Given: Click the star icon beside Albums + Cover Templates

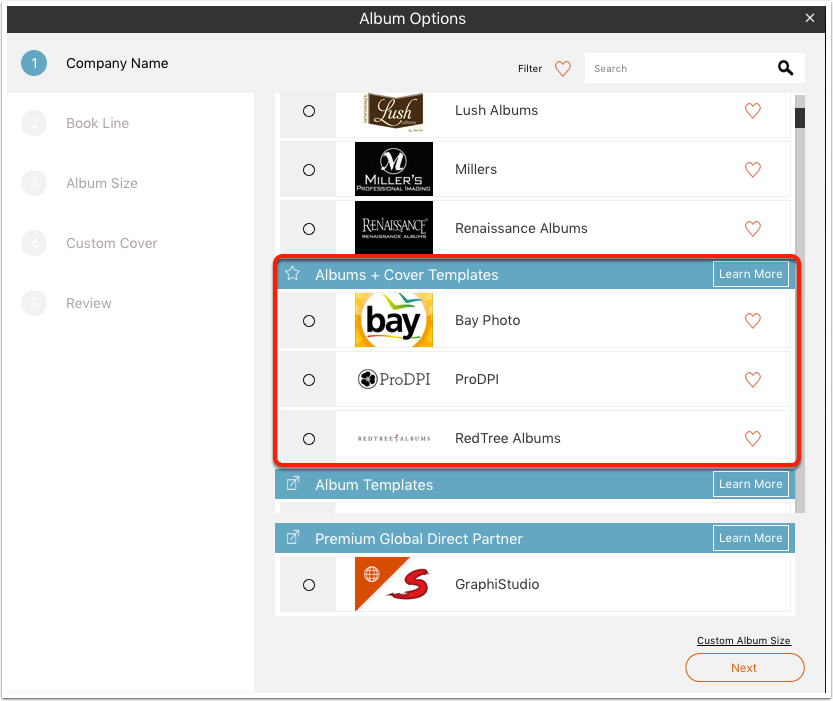Looking at the screenshot, I should [x=292, y=274].
